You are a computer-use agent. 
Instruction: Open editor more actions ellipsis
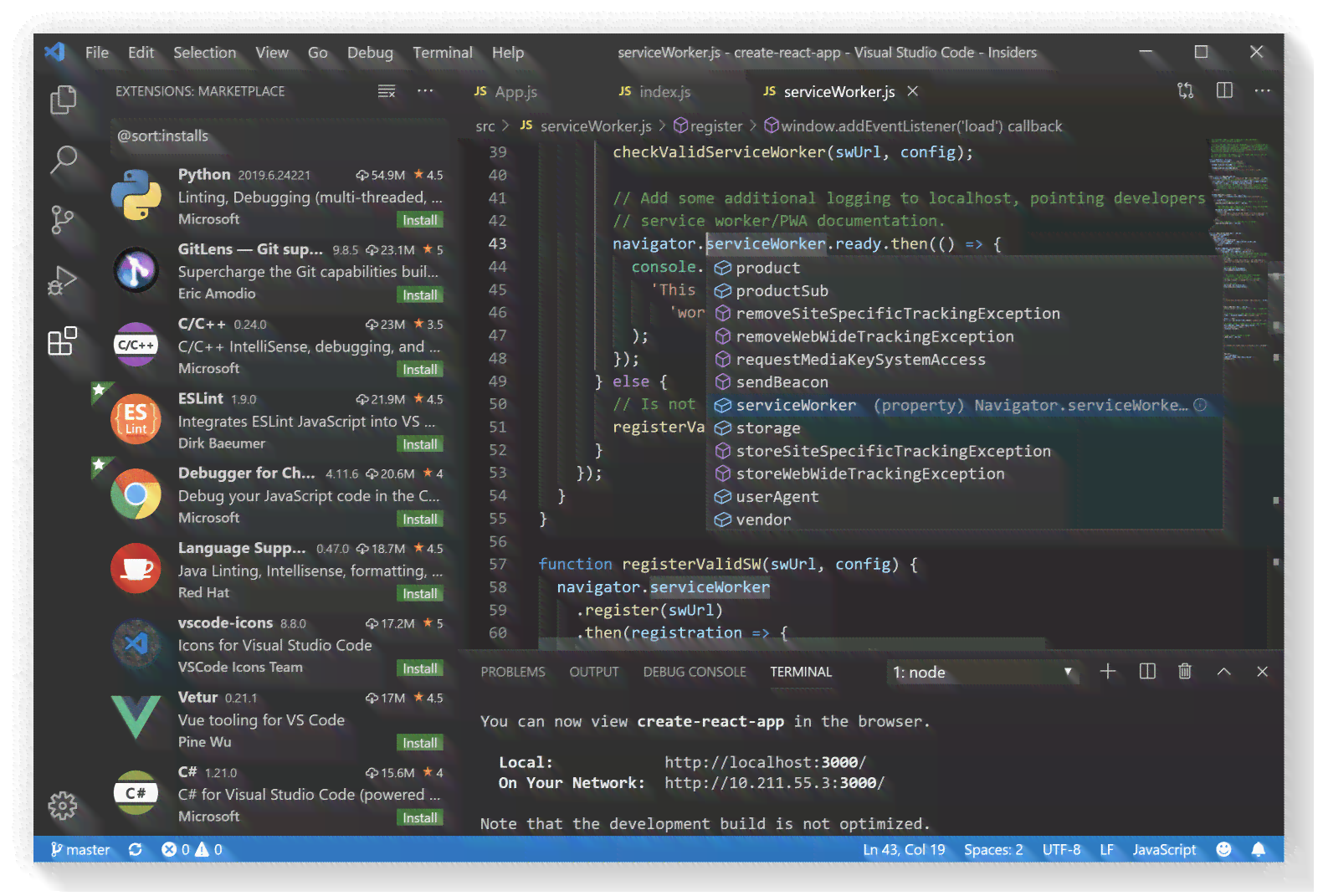point(1262,90)
